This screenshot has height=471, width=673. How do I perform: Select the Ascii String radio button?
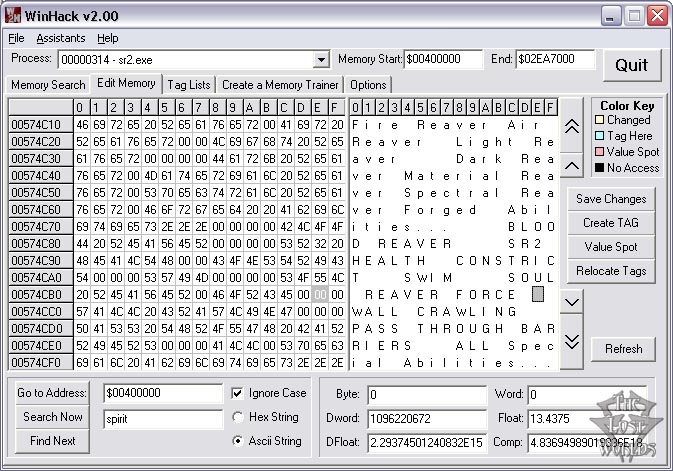[237, 441]
